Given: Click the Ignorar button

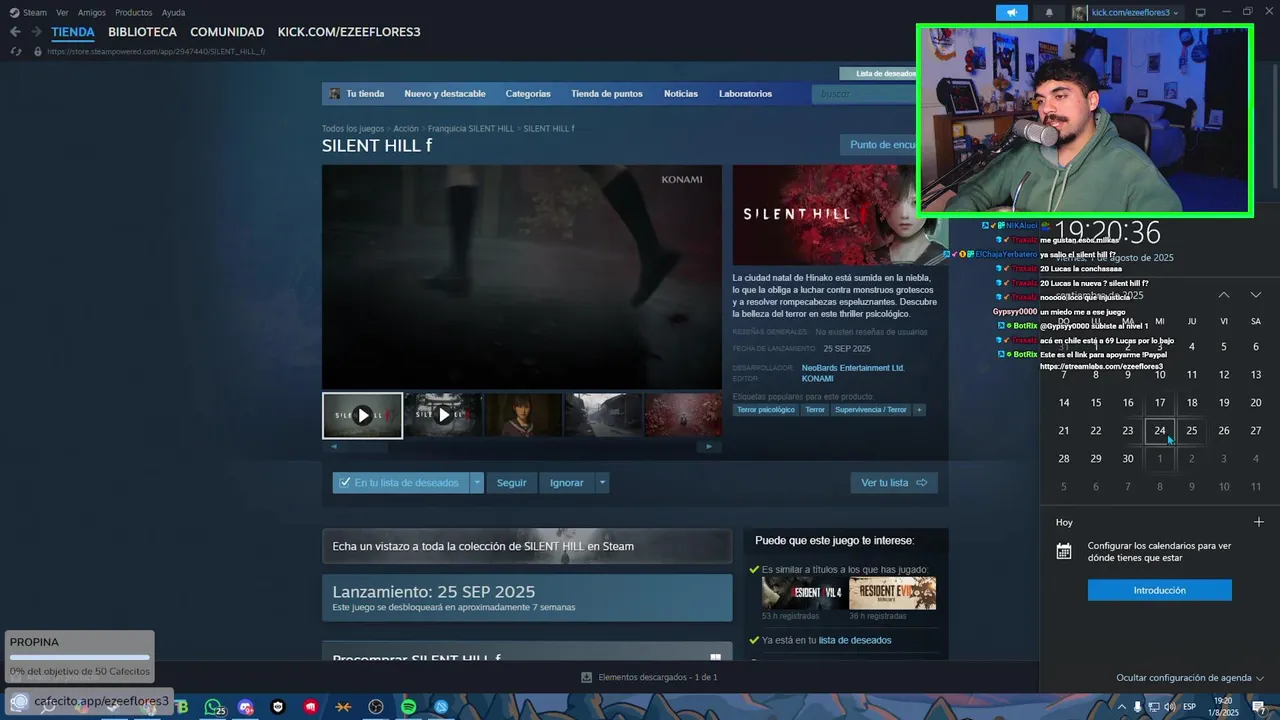Looking at the screenshot, I should [x=567, y=483].
